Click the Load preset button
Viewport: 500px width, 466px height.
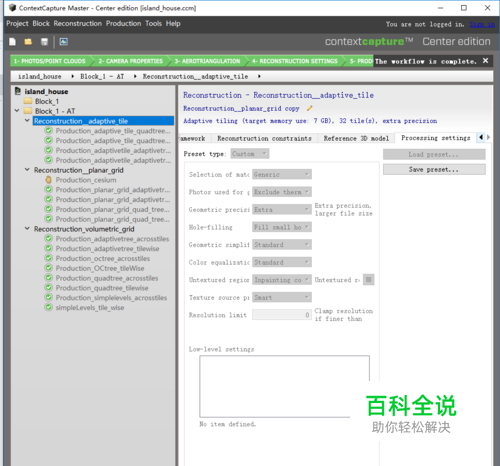434,154
